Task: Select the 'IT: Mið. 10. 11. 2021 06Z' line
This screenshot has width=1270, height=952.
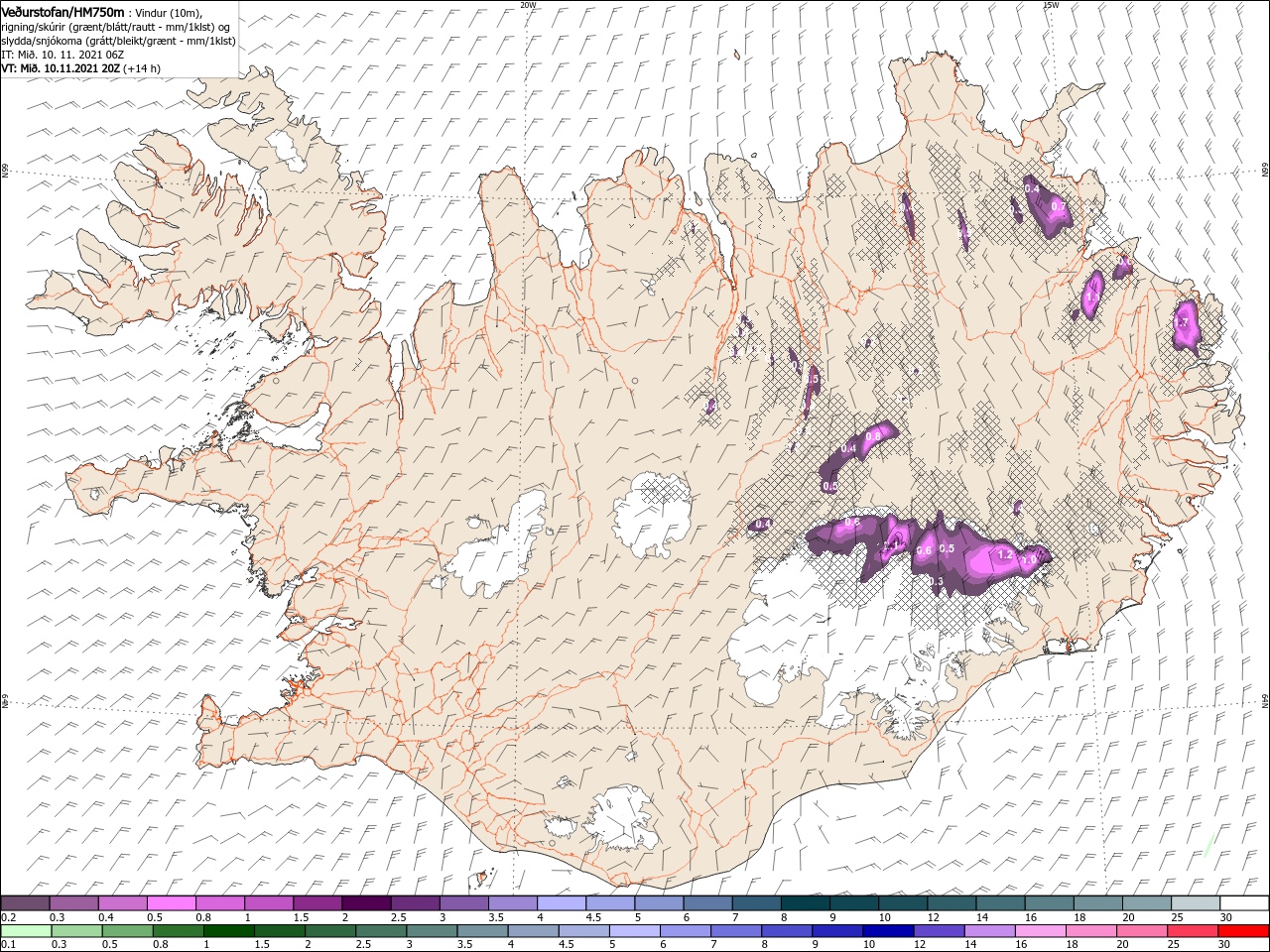Action: tap(63, 55)
